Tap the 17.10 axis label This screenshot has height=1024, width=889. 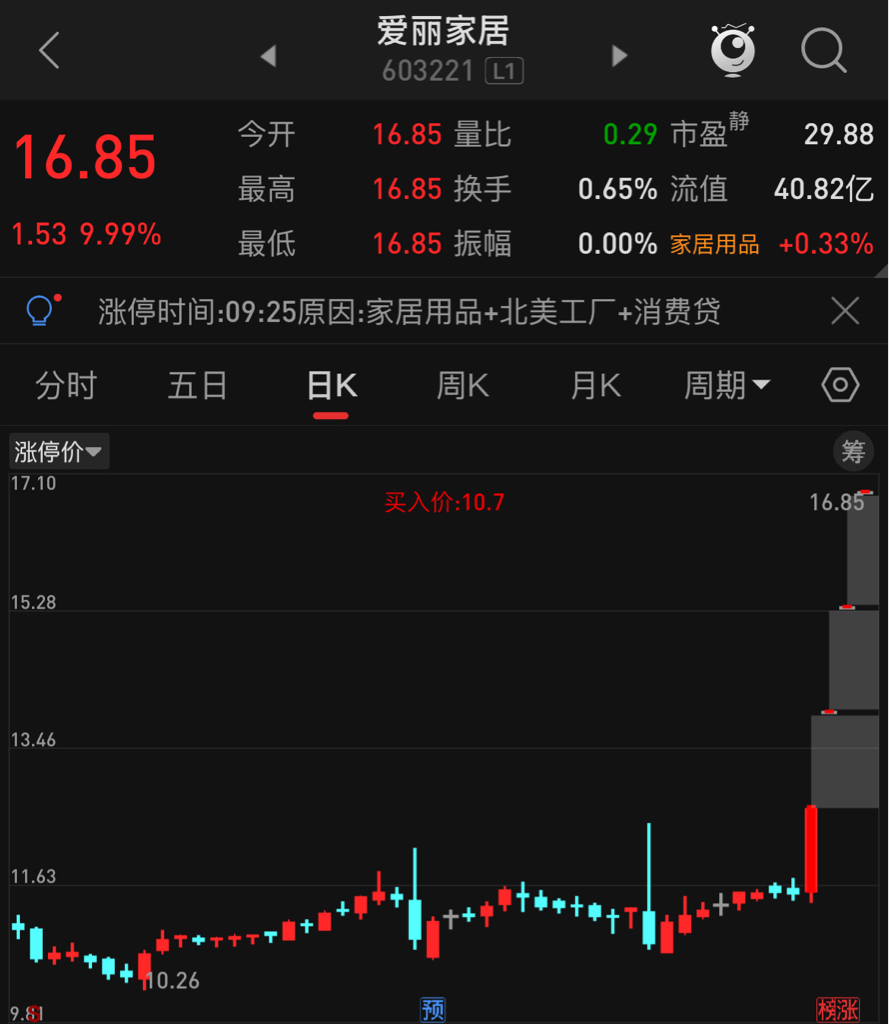point(33,483)
